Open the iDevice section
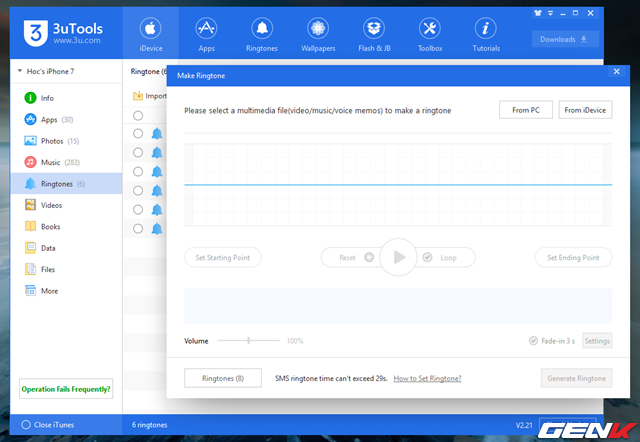 point(150,34)
